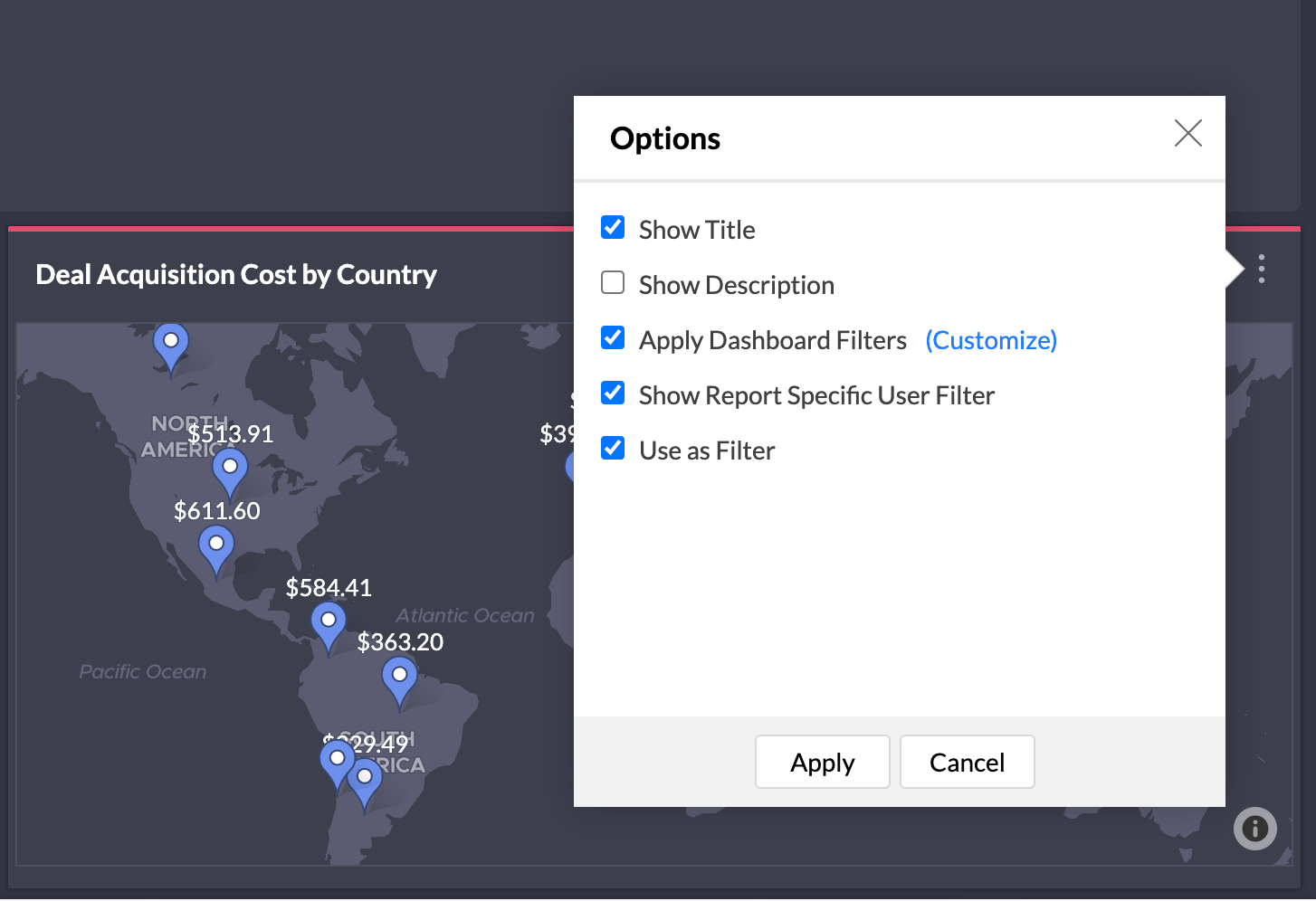The image size is (1316, 901).
Task: Enable the Show Description checkbox
Action: (x=613, y=282)
